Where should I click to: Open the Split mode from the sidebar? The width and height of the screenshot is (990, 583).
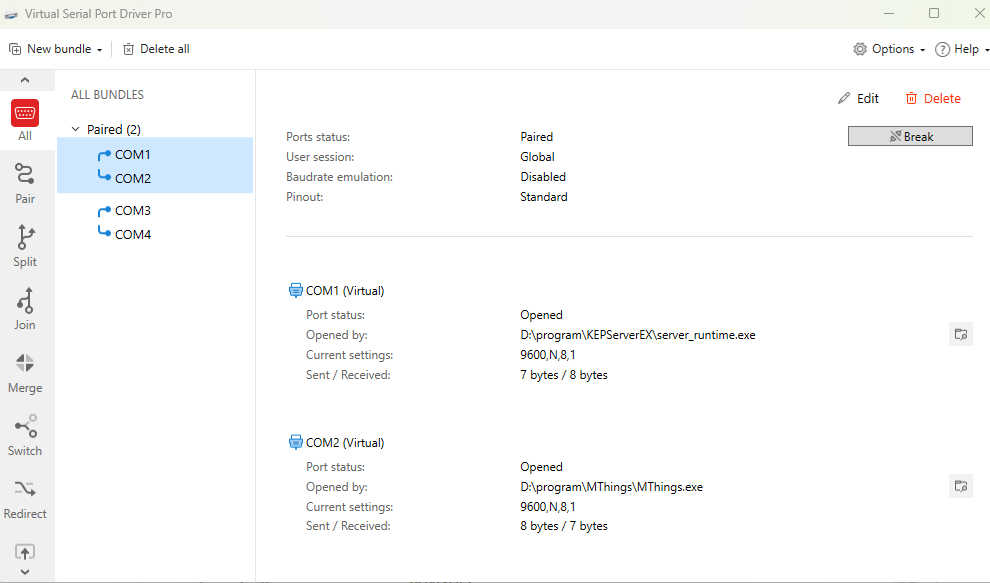[25, 243]
